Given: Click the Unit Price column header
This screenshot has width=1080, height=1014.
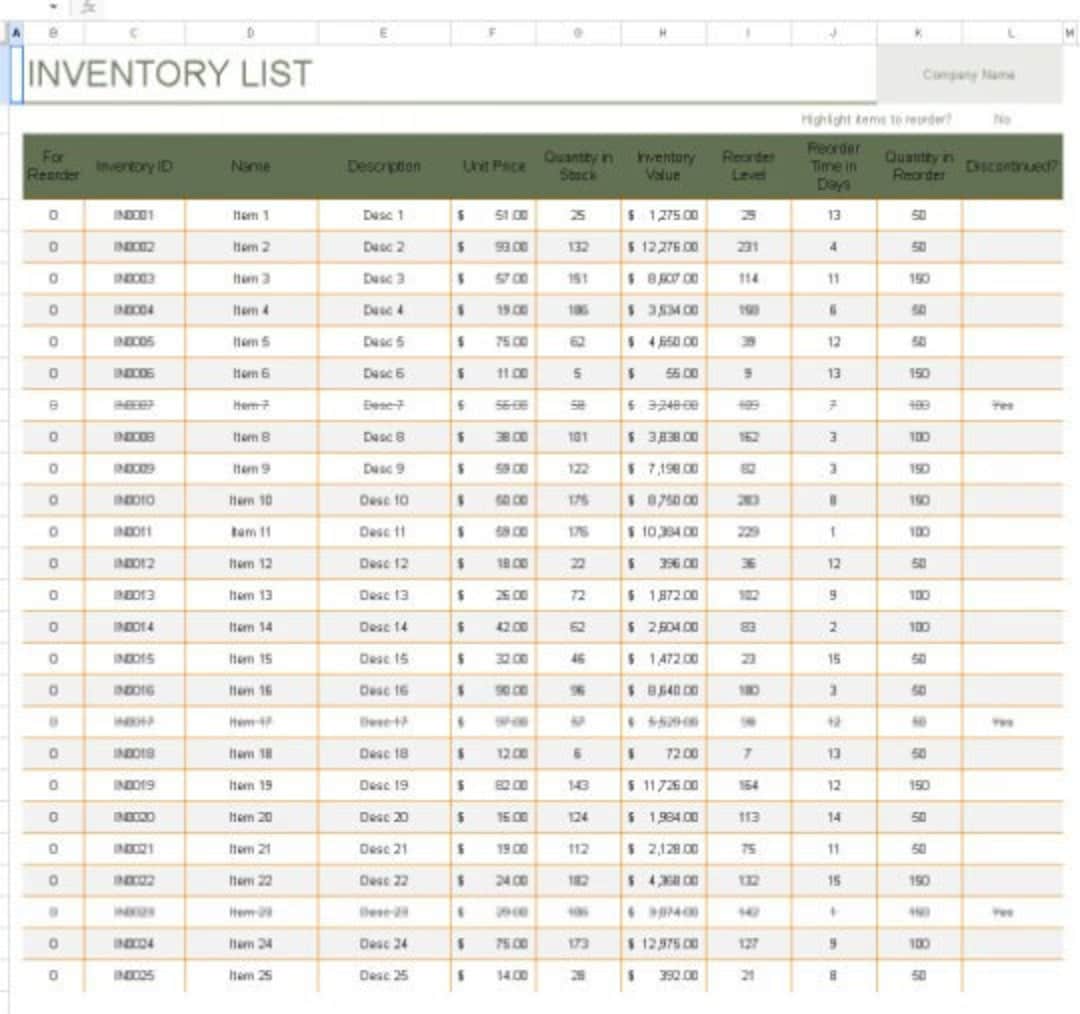Looking at the screenshot, I should (493, 167).
